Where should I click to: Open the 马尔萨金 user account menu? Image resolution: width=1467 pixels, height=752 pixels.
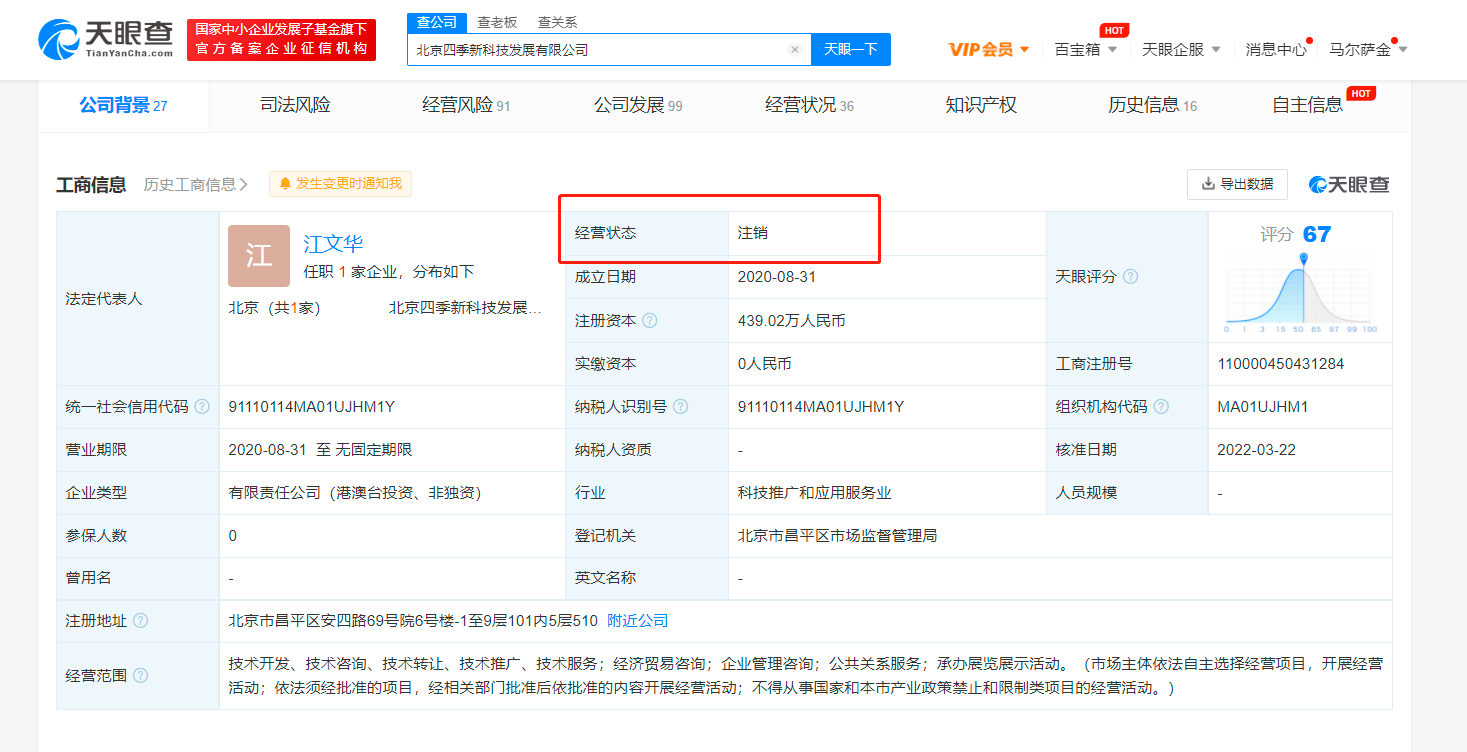pos(1368,49)
